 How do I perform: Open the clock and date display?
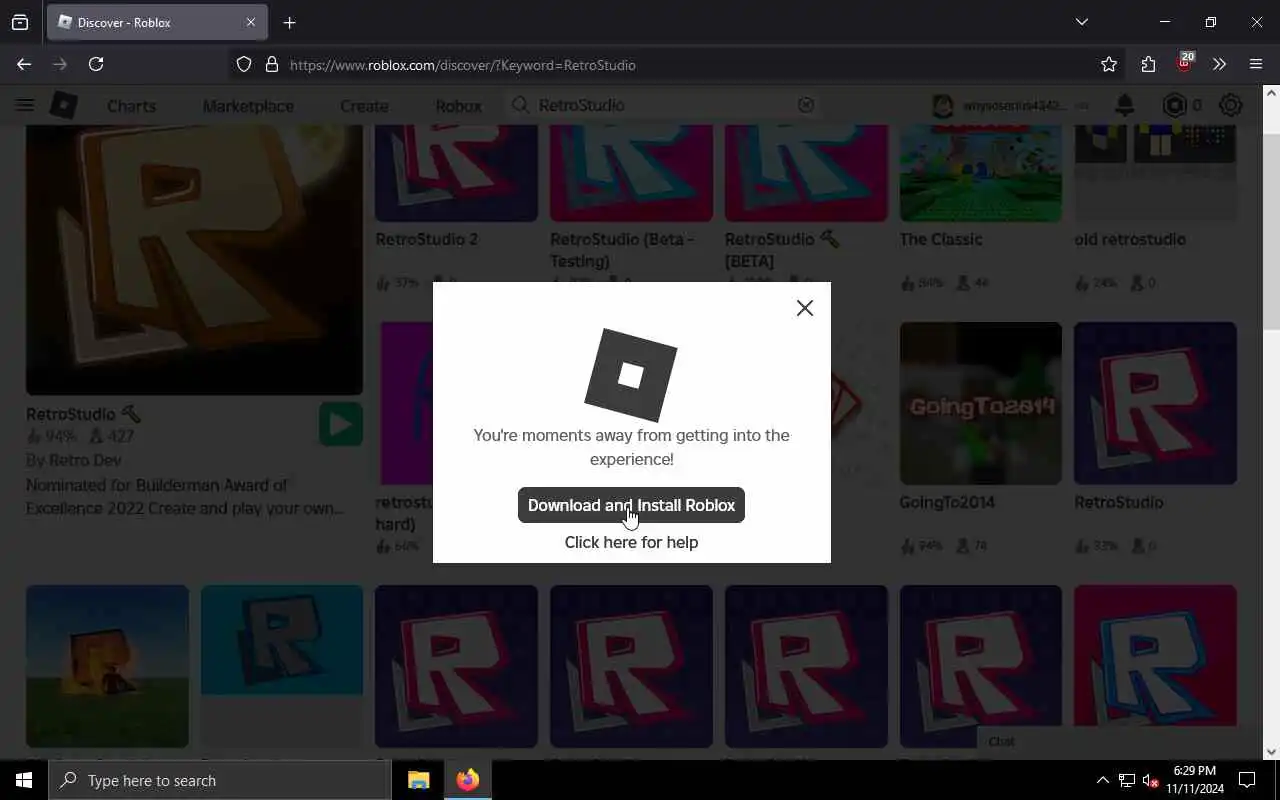coord(1194,780)
